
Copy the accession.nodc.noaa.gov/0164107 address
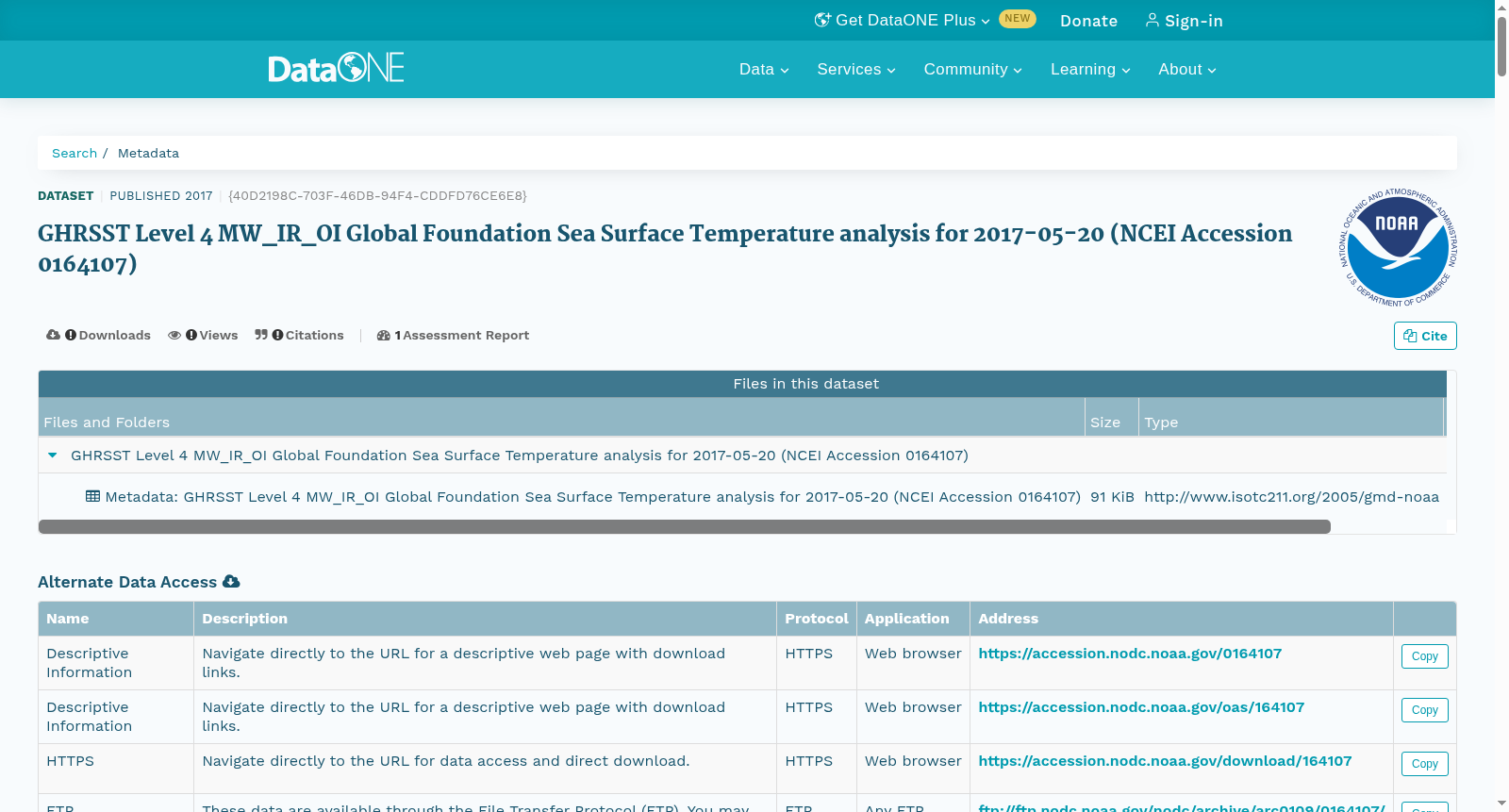[x=1424, y=656]
